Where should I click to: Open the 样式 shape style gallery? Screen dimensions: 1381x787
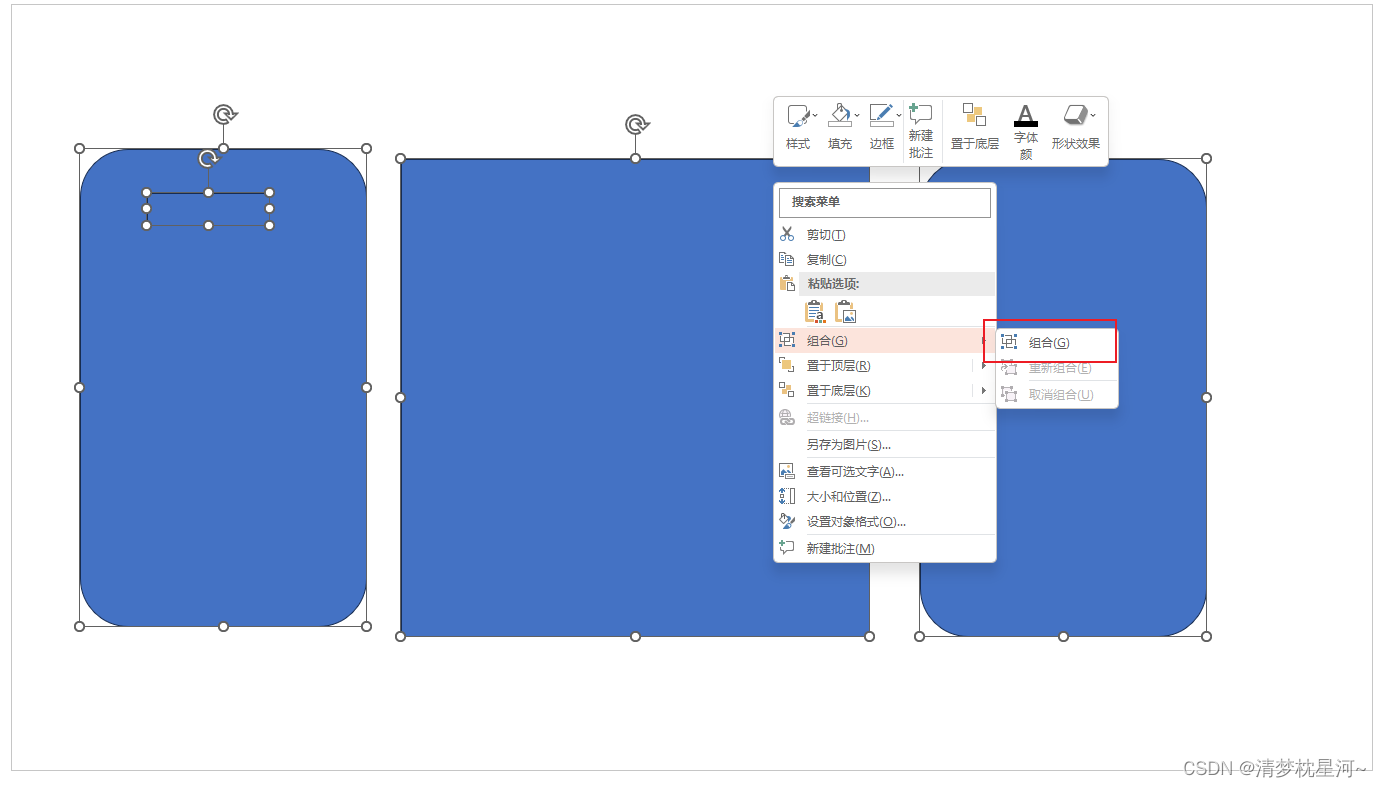798,127
